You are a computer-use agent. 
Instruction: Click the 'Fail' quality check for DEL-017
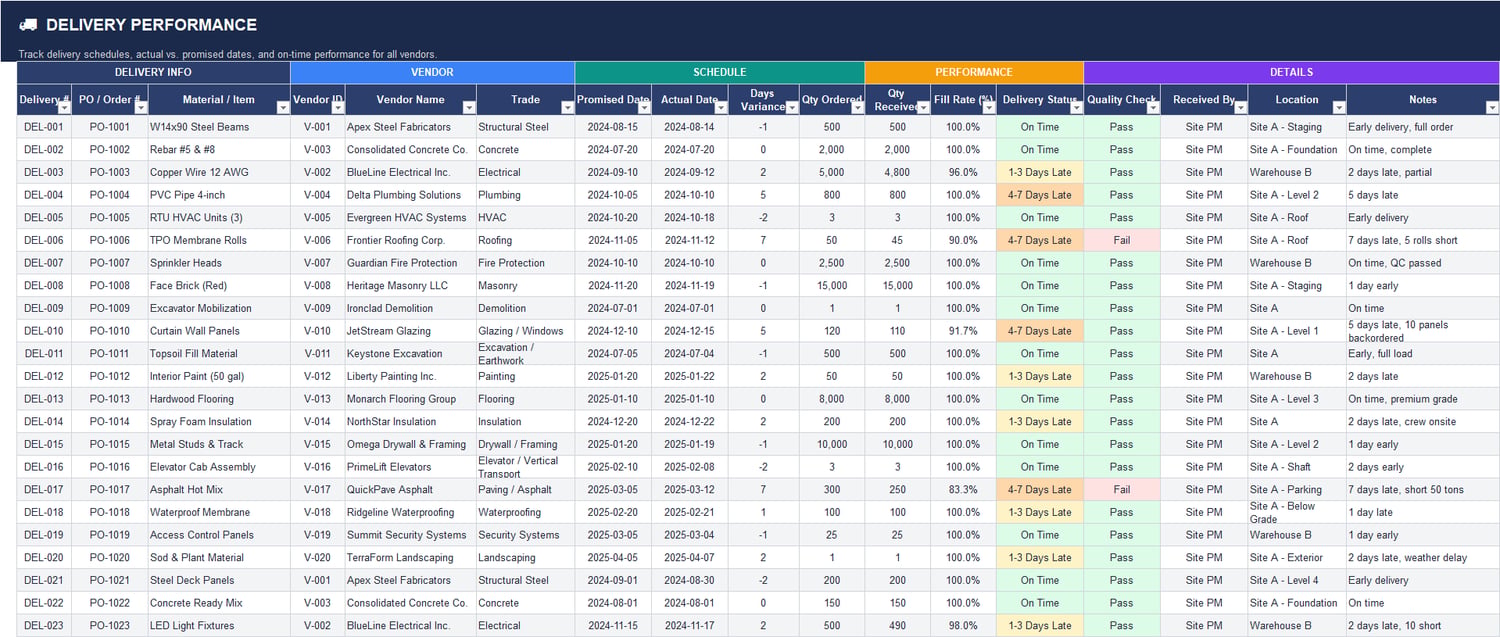click(x=1122, y=490)
